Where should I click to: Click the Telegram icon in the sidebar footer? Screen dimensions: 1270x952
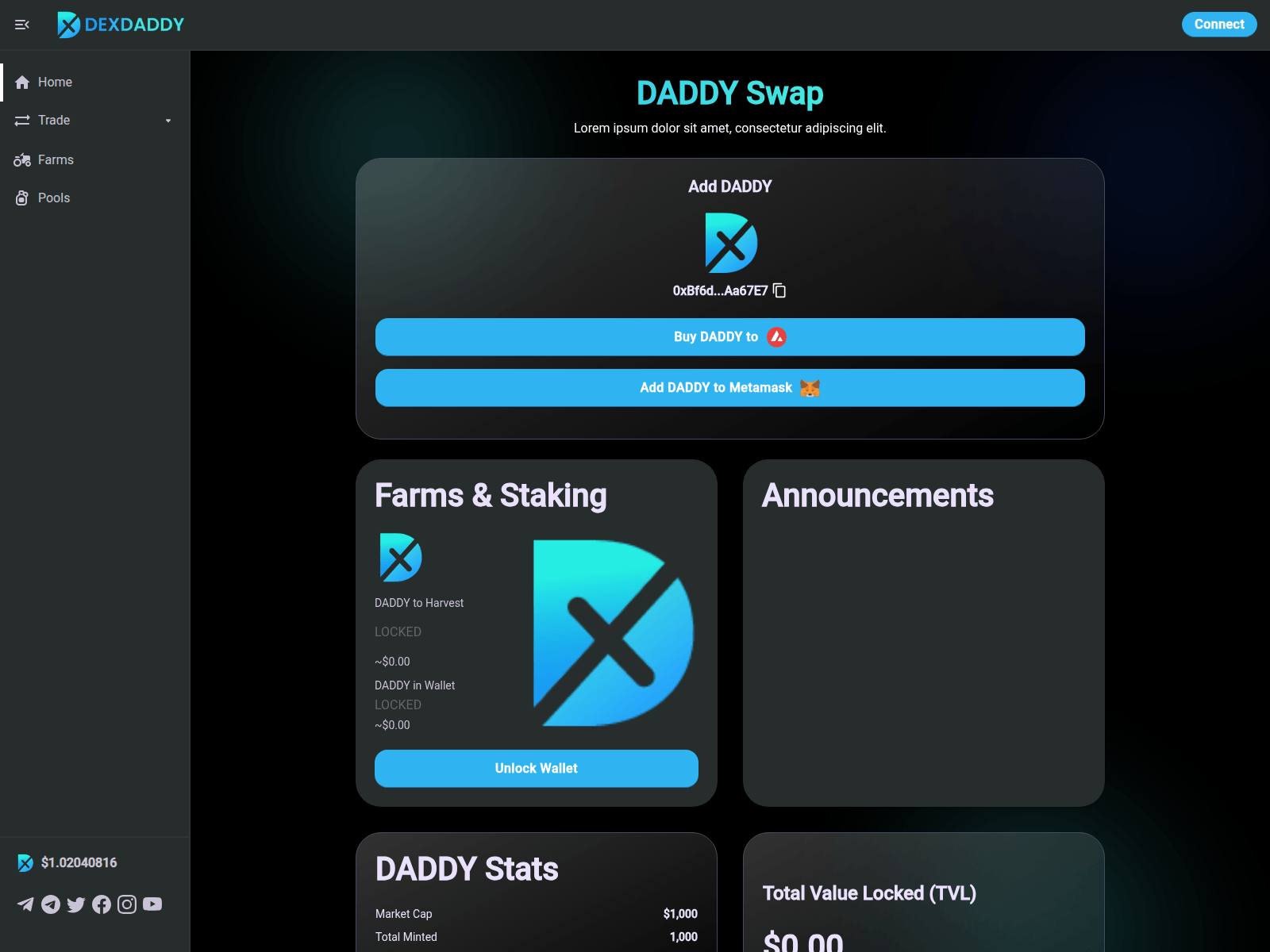50,904
